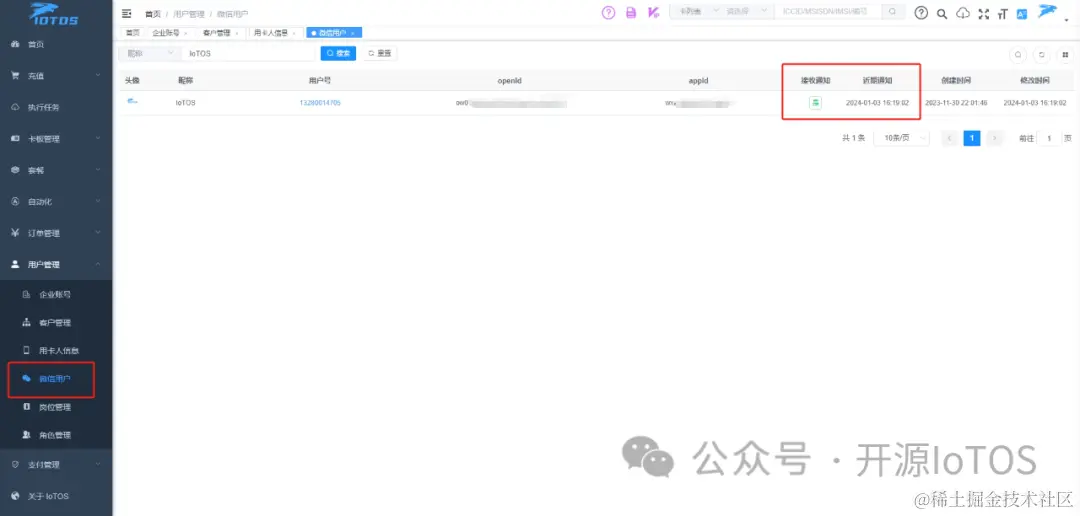
Task: Expand the 支付管理 sidebar menu
Action: [56, 464]
